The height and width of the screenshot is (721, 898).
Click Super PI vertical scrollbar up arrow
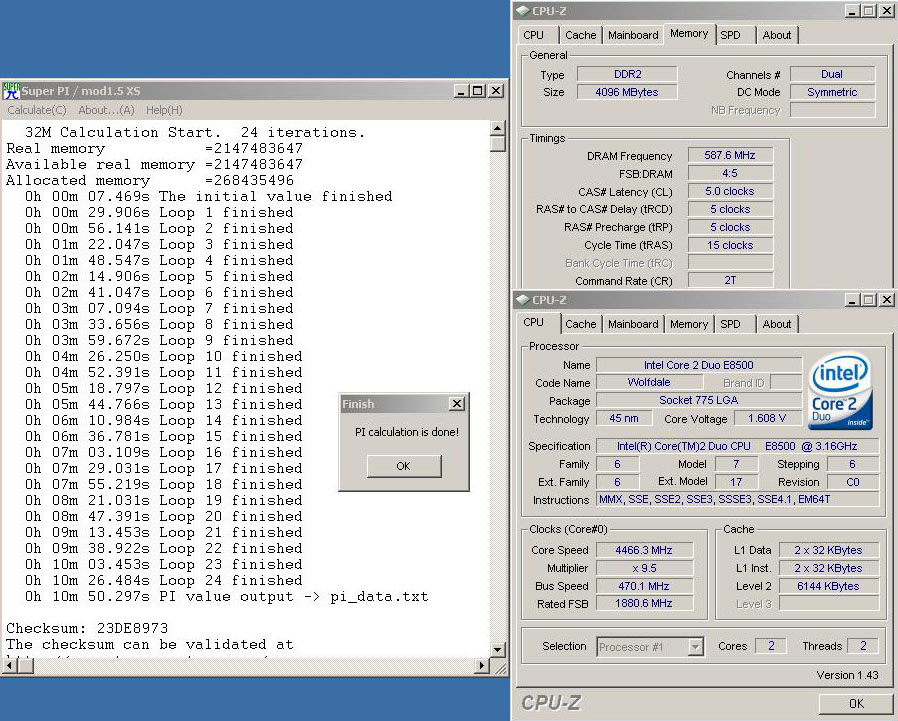pyautogui.click(x=497, y=128)
